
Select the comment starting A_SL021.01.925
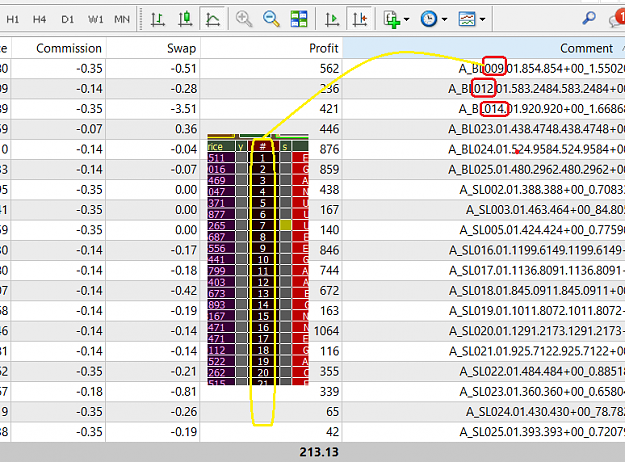pyautogui.click(x=537, y=351)
